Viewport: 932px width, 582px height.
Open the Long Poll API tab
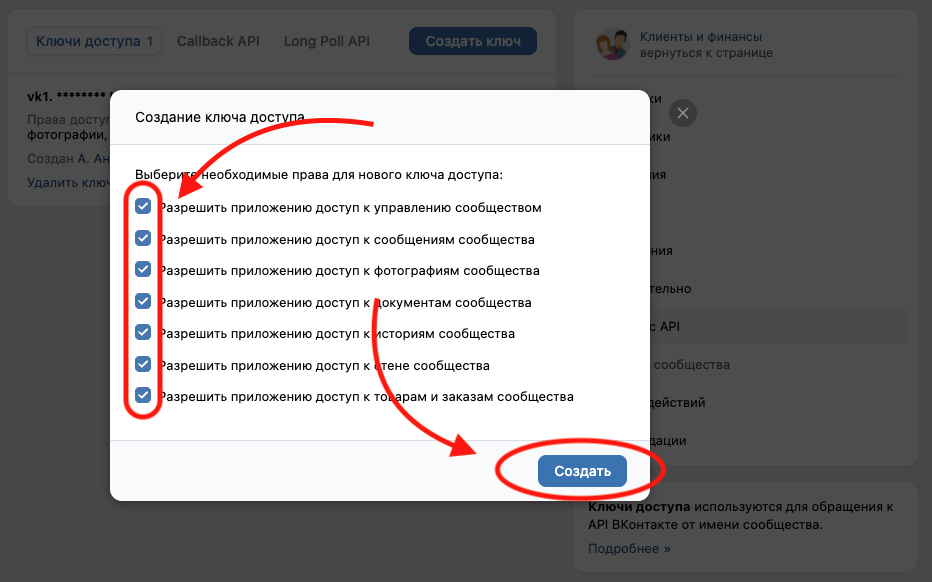click(x=326, y=41)
